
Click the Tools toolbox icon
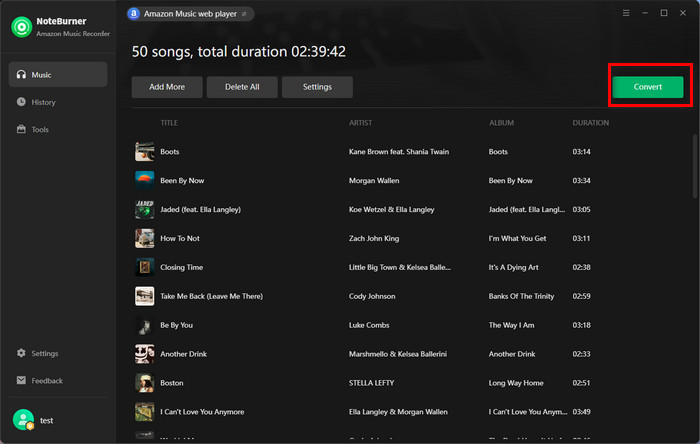(x=21, y=129)
